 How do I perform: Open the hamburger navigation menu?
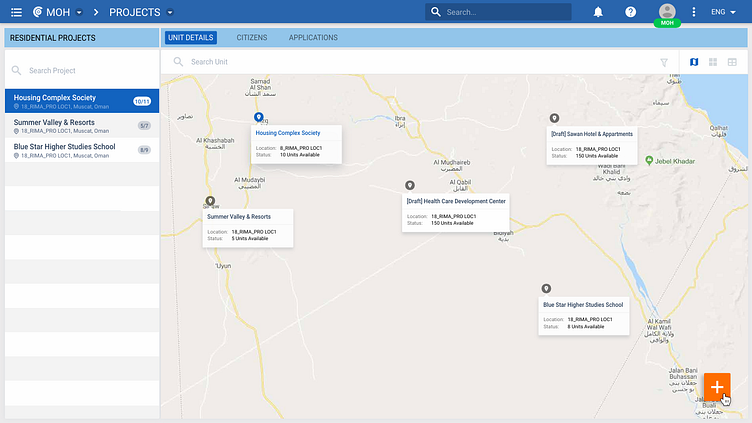[x=16, y=12]
